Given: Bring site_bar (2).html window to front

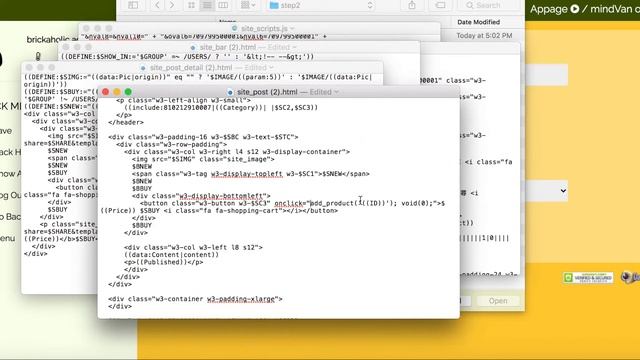Looking at the screenshot, I should [x=239, y=47].
